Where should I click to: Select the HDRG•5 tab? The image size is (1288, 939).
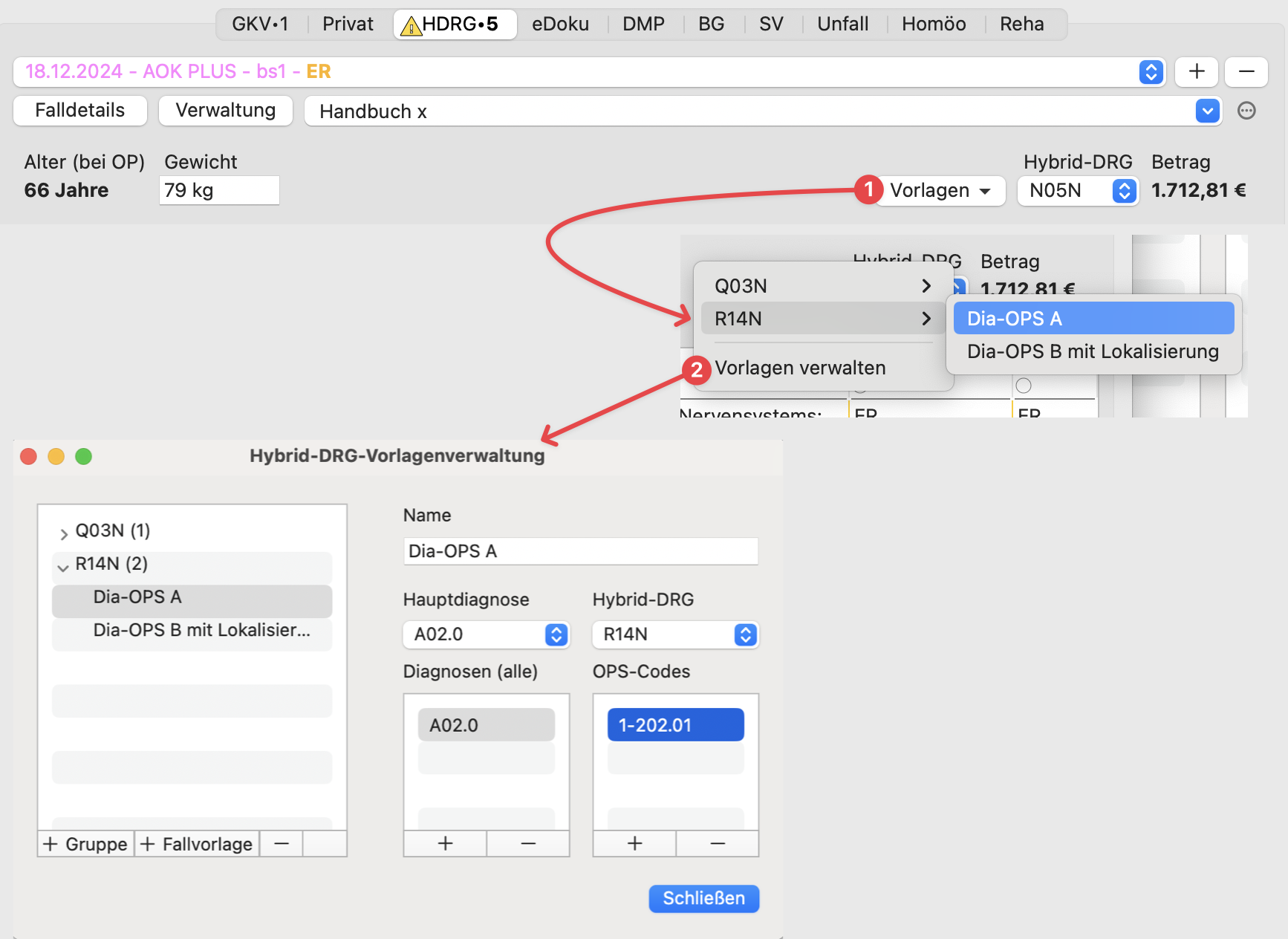pyautogui.click(x=455, y=25)
